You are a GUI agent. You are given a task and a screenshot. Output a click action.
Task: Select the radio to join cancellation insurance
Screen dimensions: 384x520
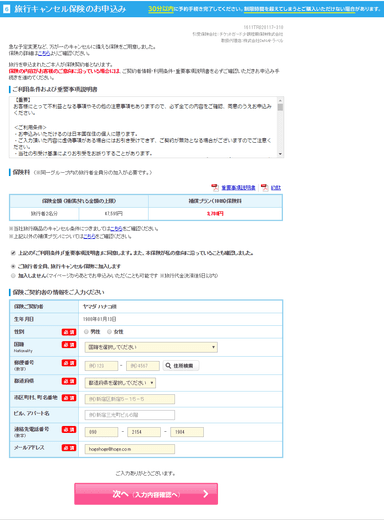pos(13,266)
